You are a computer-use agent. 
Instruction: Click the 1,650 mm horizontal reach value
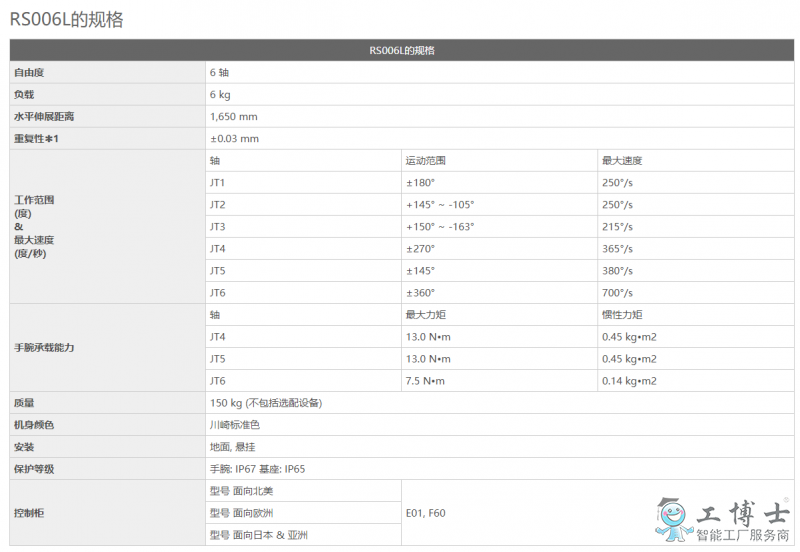[233, 117]
